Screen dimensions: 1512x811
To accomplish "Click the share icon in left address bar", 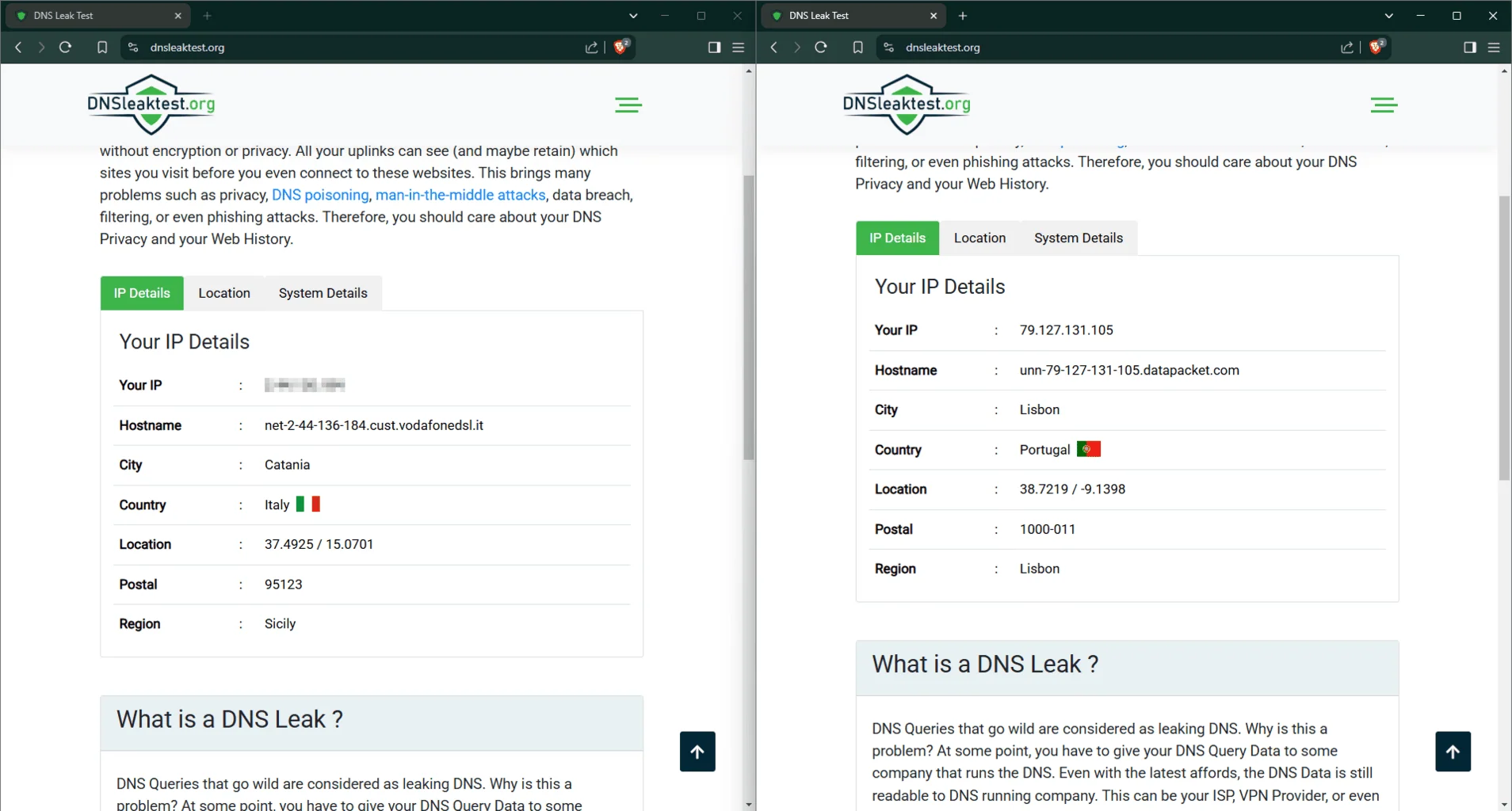I will pyautogui.click(x=591, y=47).
